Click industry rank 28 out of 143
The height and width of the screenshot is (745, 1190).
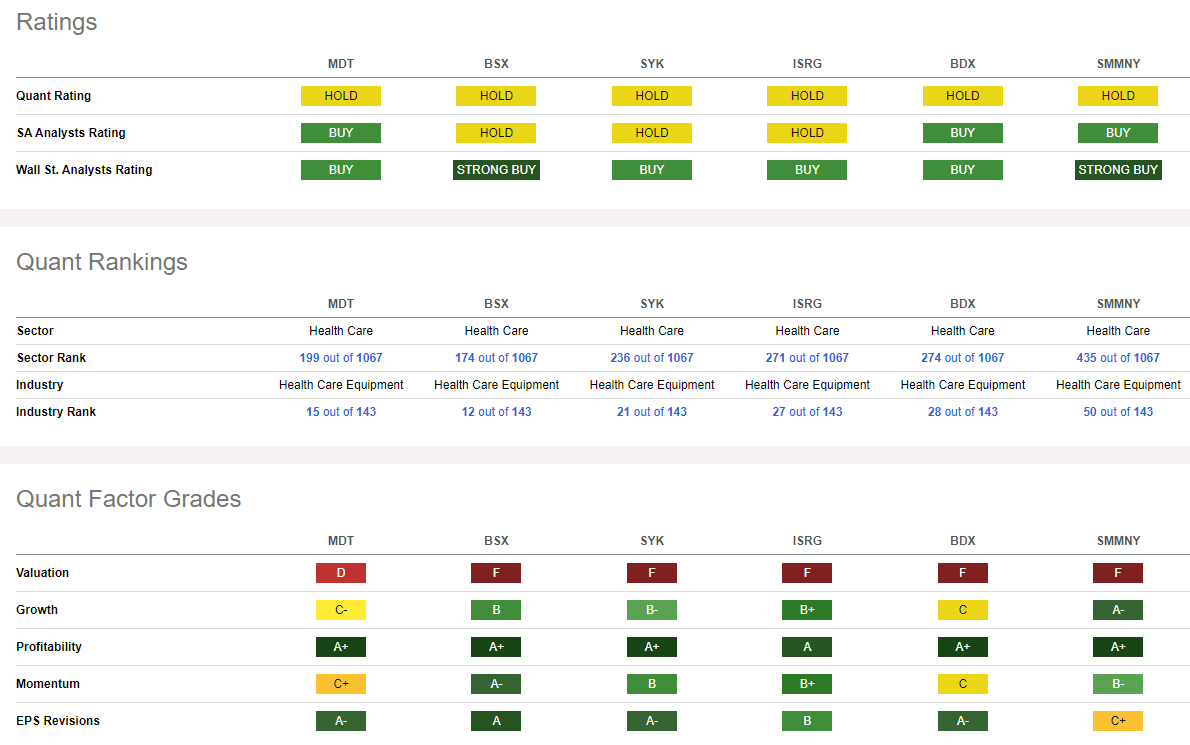tap(962, 412)
